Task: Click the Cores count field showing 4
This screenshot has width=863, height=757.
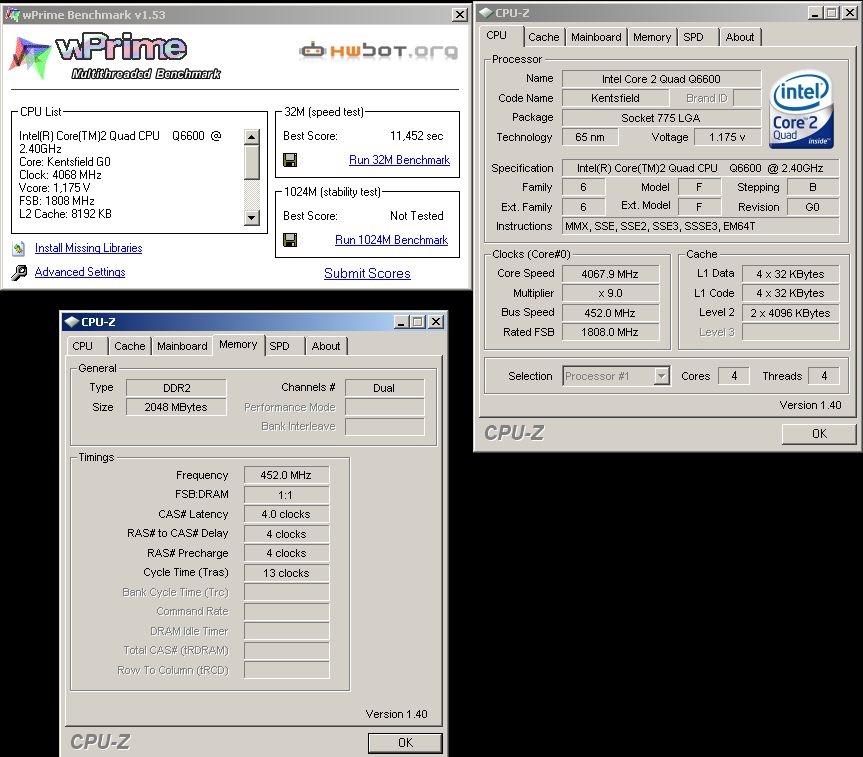Action: tap(734, 376)
